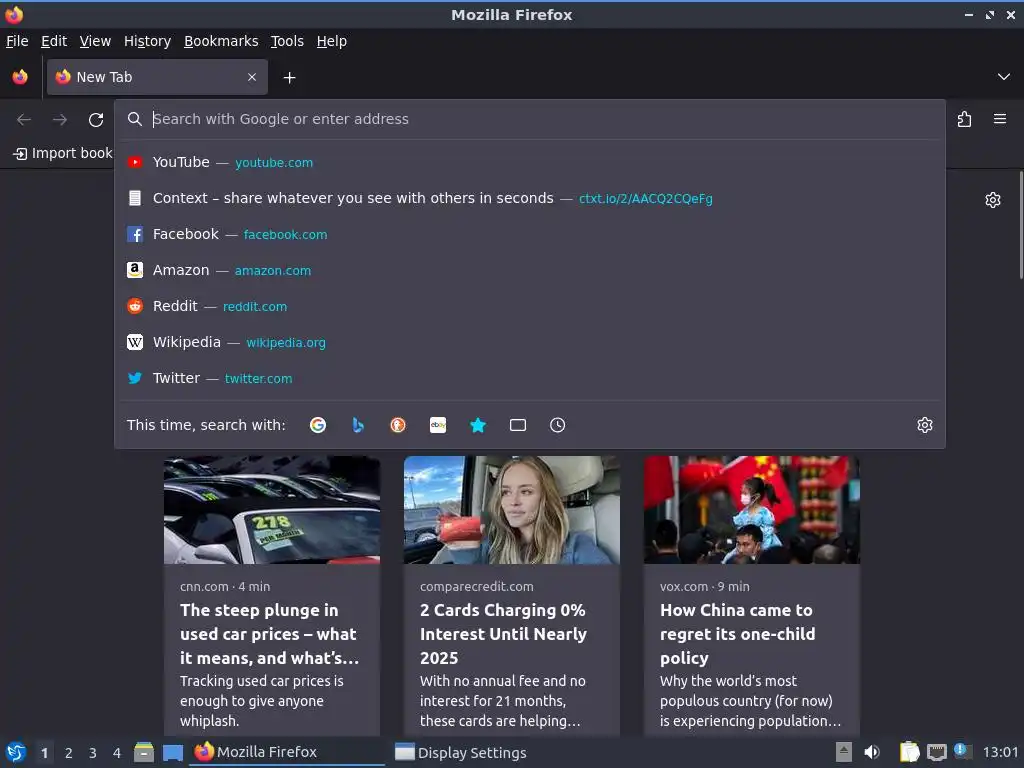Open the clipboard tray icon
Image resolution: width=1024 pixels, height=768 pixels.
pyautogui.click(x=909, y=752)
